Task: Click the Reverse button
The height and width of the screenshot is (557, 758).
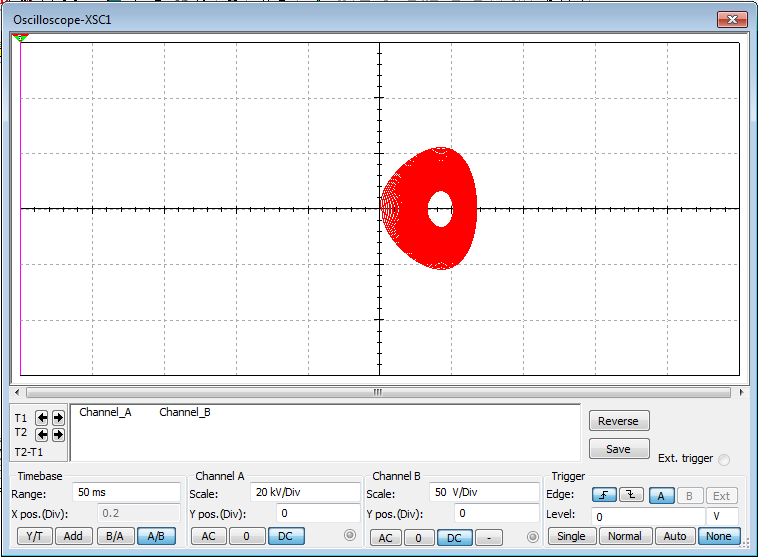Action: (x=619, y=421)
